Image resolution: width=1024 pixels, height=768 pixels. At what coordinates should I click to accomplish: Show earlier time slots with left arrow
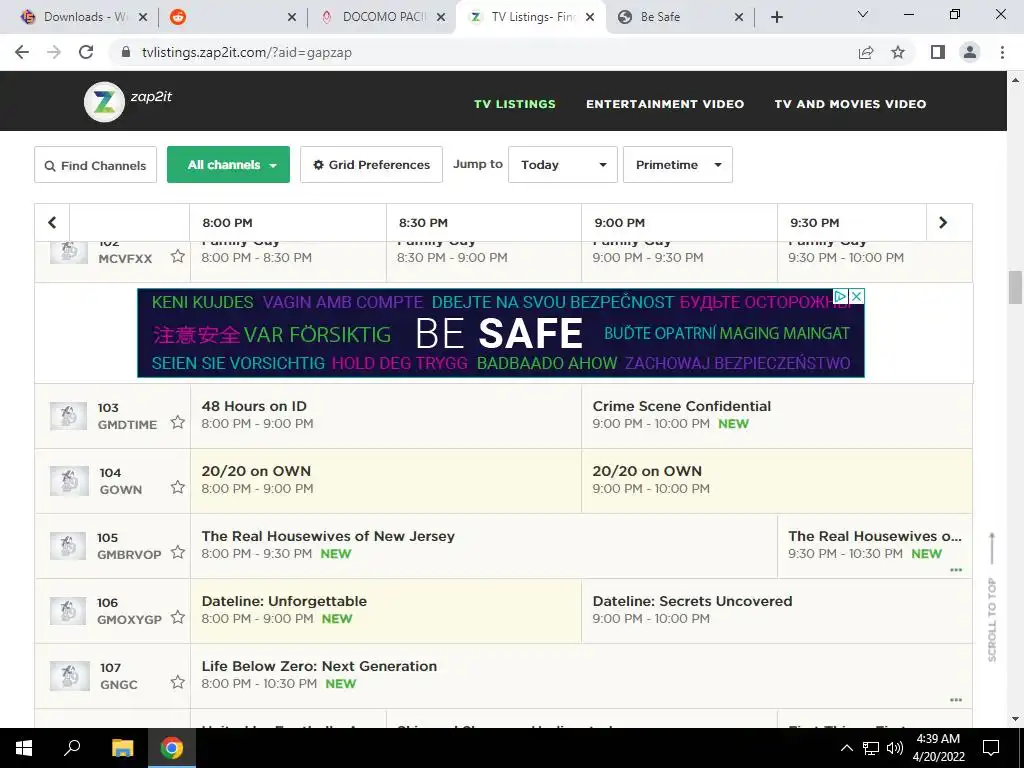tap(52, 223)
